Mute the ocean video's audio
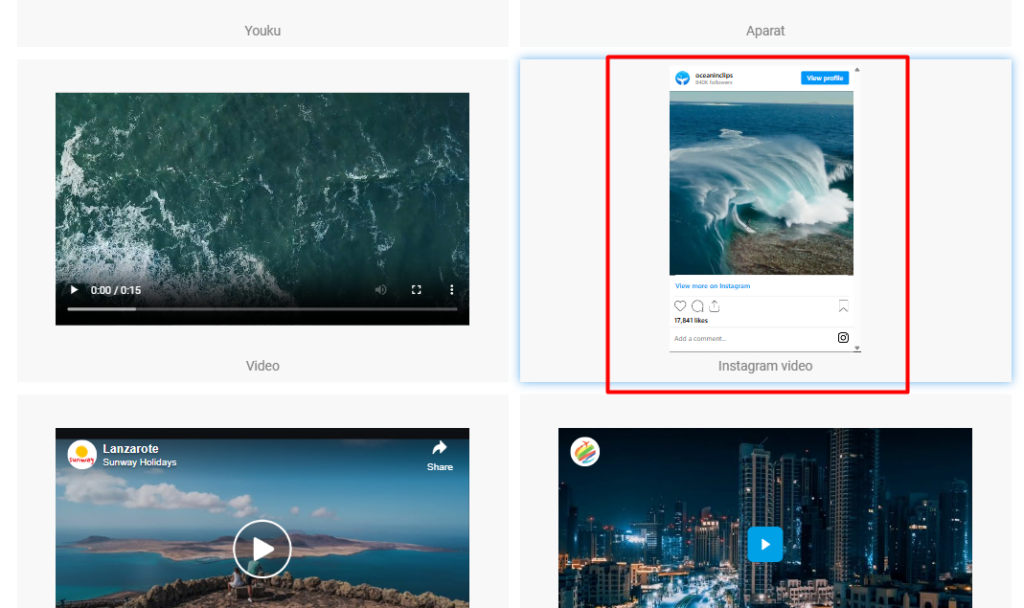This screenshot has width=1024, height=608. pos(380,289)
